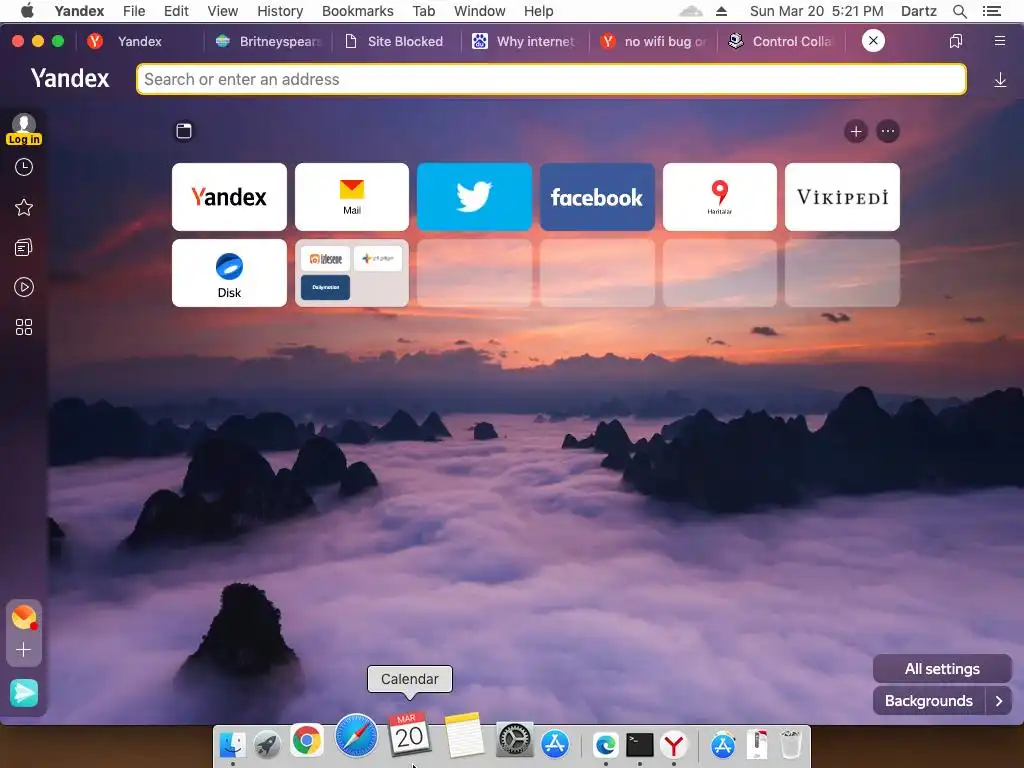
Task: Switch to the Site Blocked tab
Action: click(394, 41)
